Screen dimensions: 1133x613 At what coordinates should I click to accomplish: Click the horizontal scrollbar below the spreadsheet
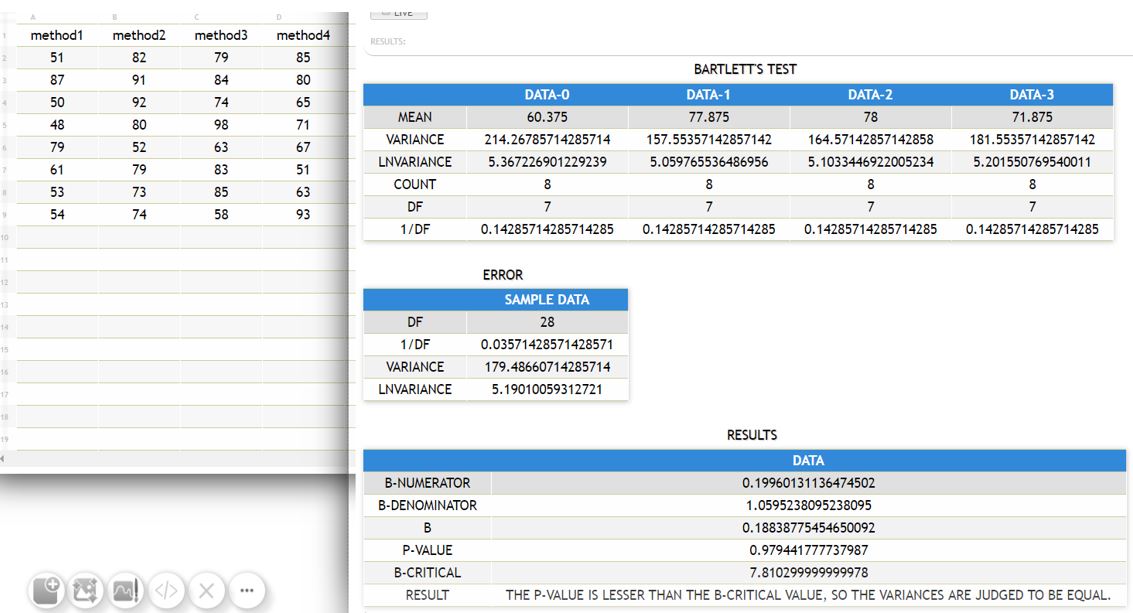click(x=178, y=458)
